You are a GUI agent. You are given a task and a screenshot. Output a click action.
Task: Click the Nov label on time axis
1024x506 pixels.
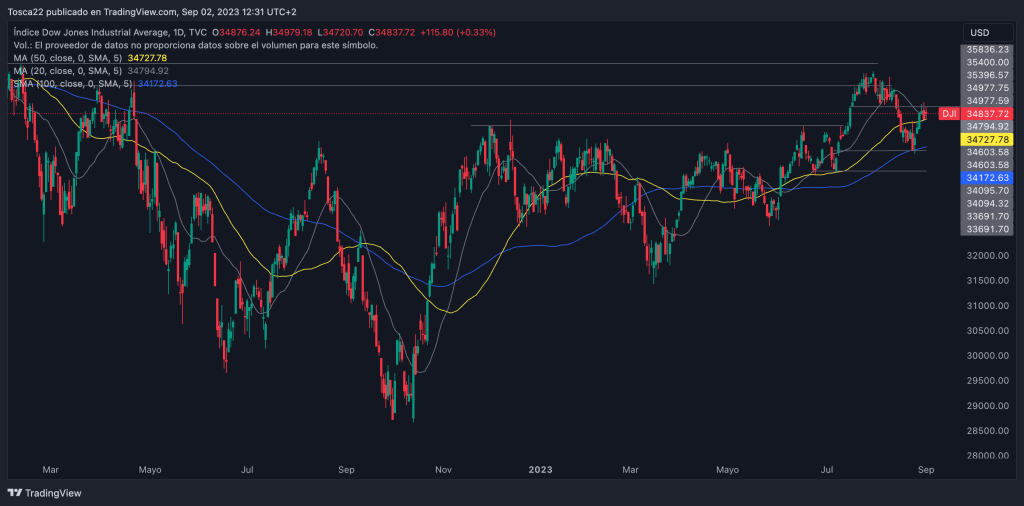click(443, 468)
